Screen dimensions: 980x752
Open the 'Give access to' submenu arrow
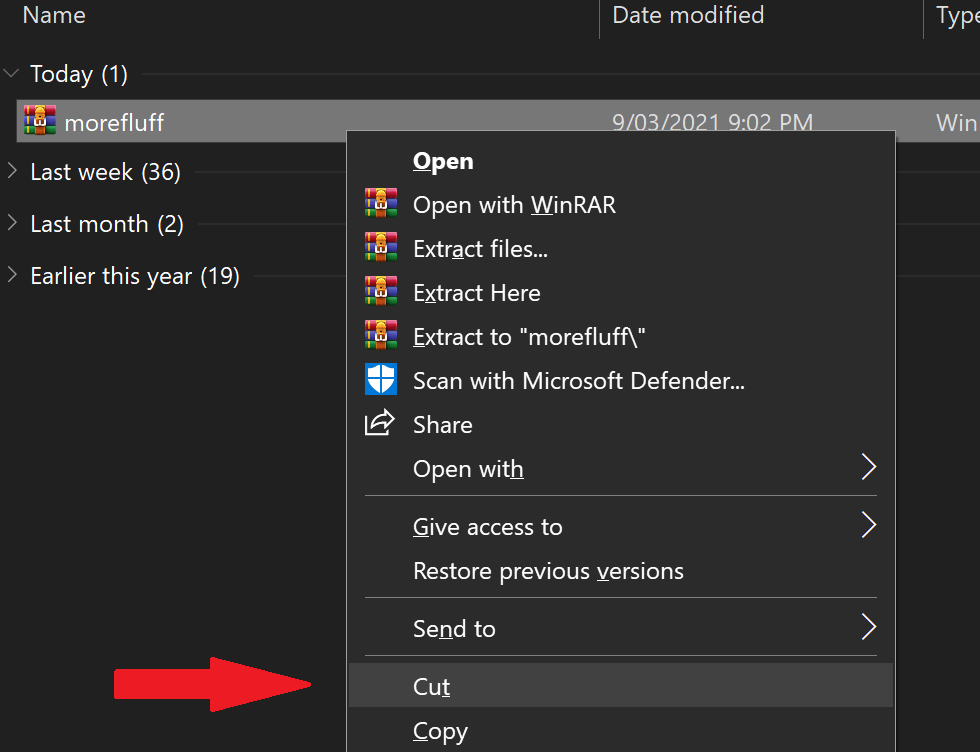pyautogui.click(x=868, y=526)
